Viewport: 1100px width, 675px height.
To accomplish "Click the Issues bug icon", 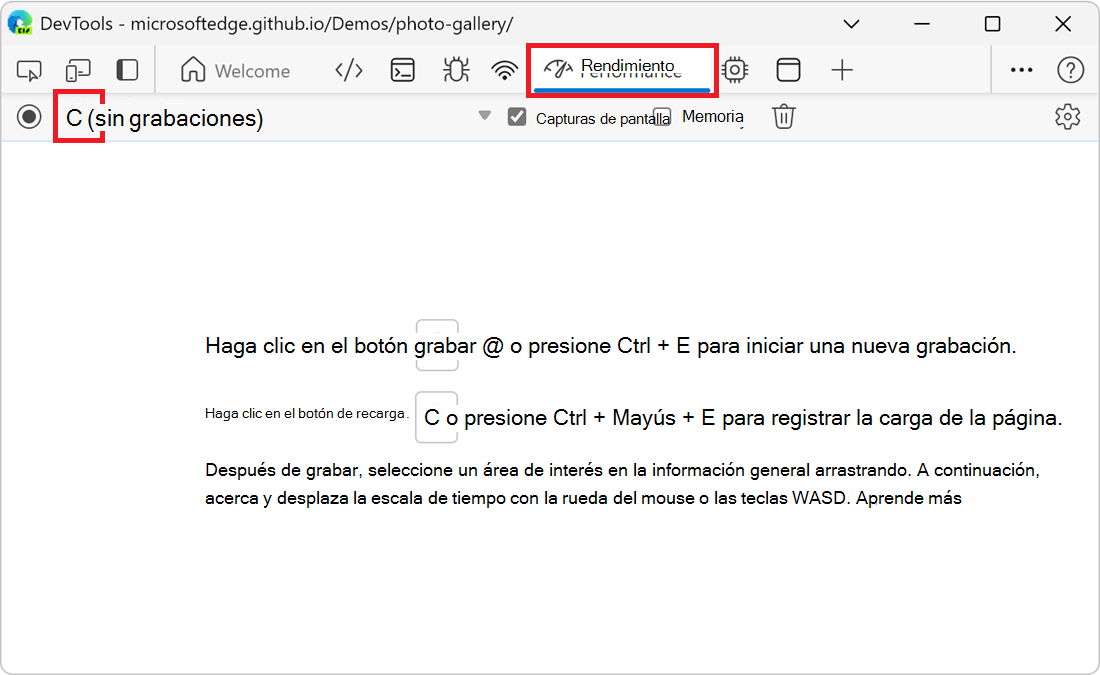I will [455, 70].
